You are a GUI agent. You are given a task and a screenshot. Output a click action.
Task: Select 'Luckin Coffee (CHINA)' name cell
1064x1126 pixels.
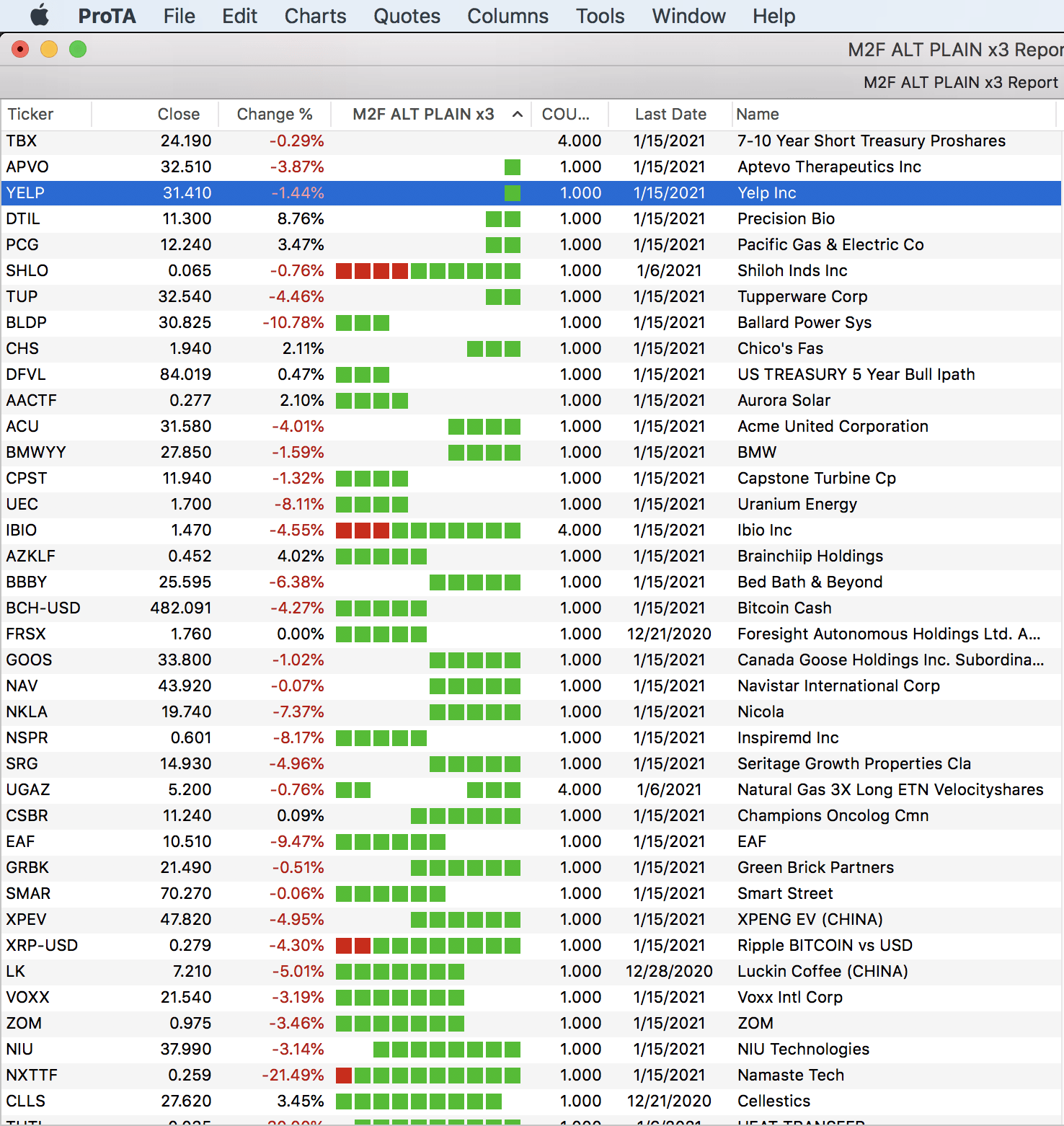[823, 971]
